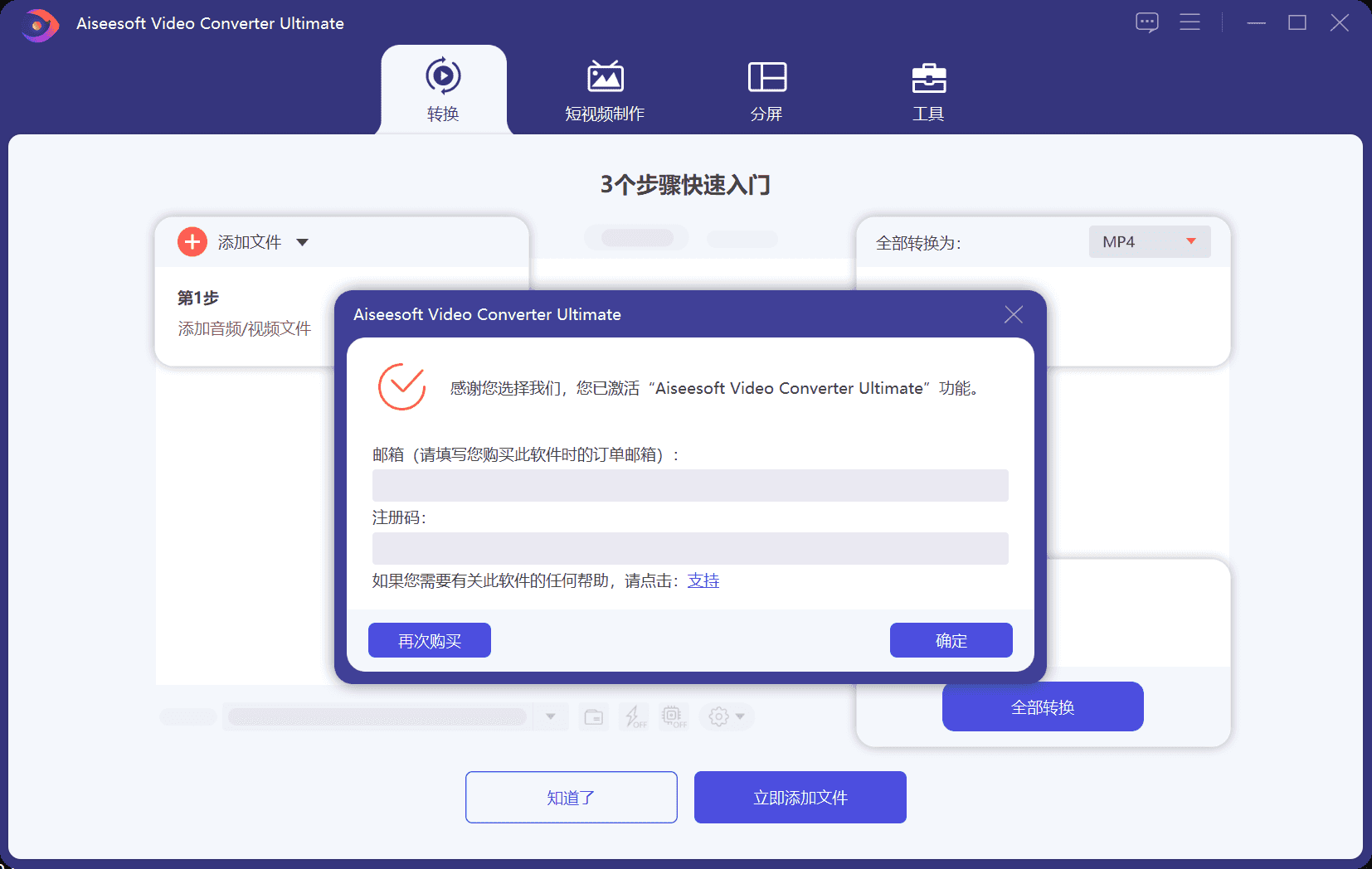Click the 注册码 registration code field
1372x869 pixels.
[690, 548]
